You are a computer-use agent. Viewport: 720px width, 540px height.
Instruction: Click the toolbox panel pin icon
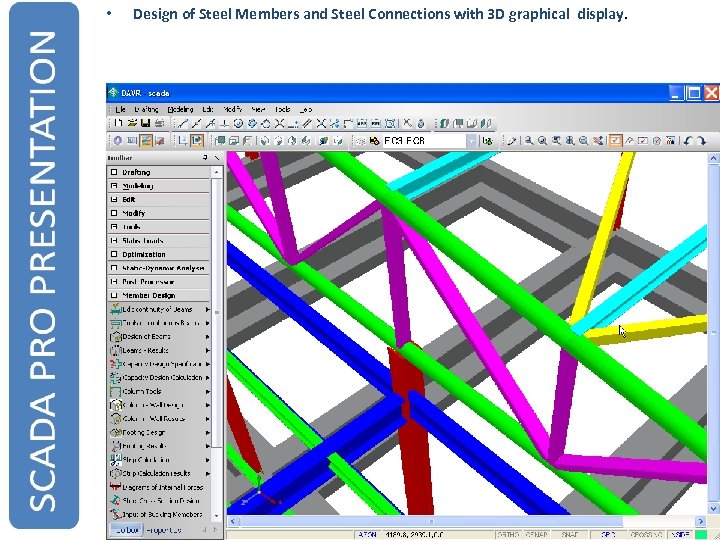205,158
